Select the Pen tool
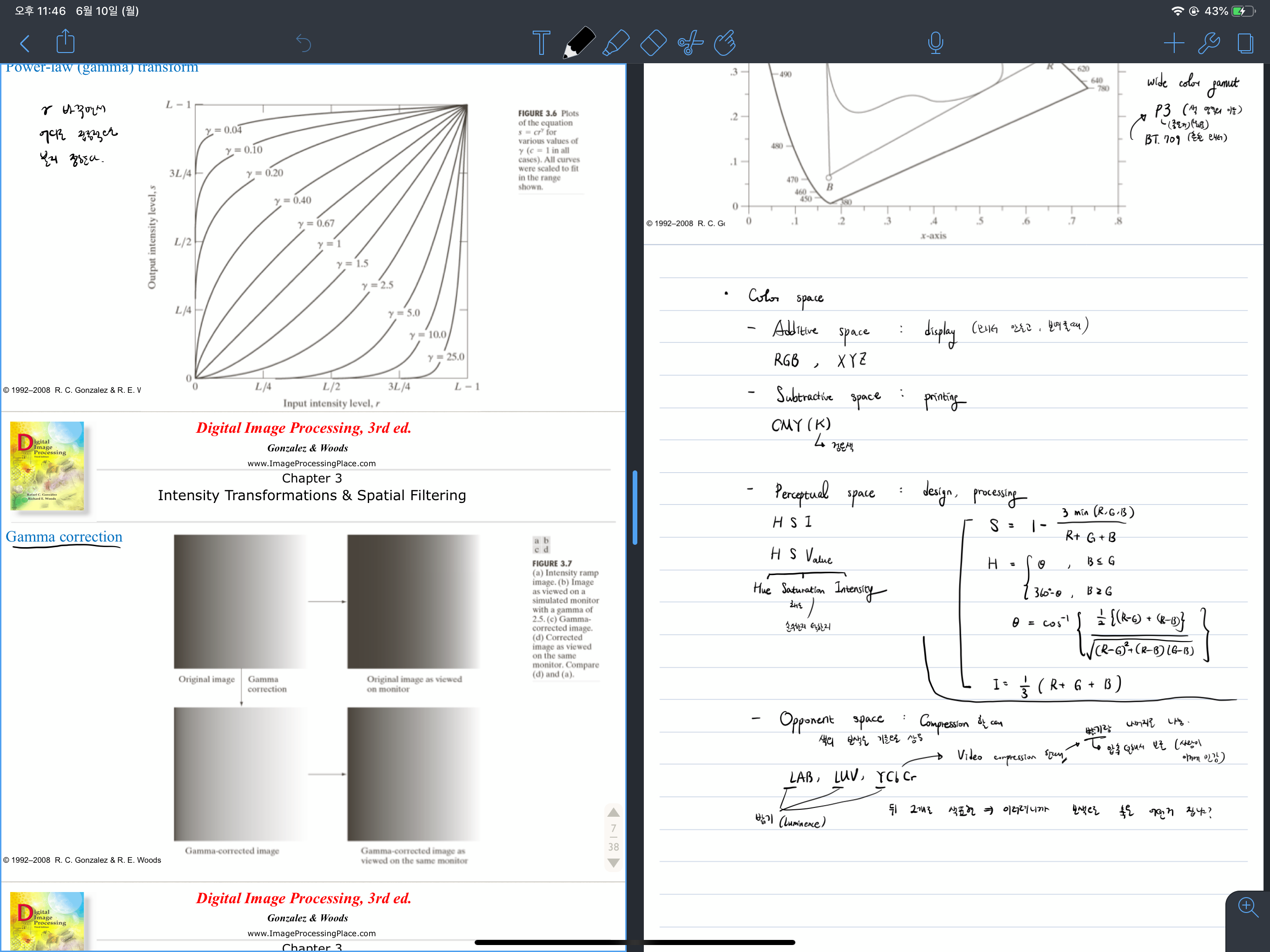This screenshot has width=1270, height=952. coord(578,43)
